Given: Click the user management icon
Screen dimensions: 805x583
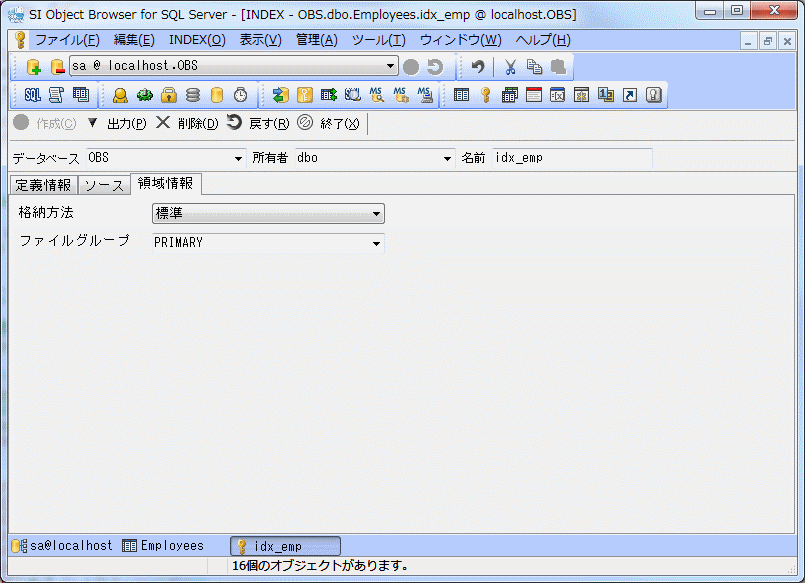Looking at the screenshot, I should click(120, 95).
